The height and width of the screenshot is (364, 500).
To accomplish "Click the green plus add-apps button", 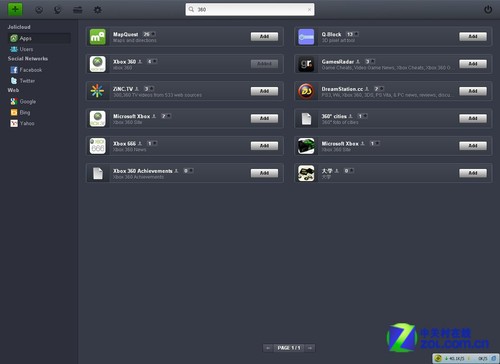I will 15,9.
